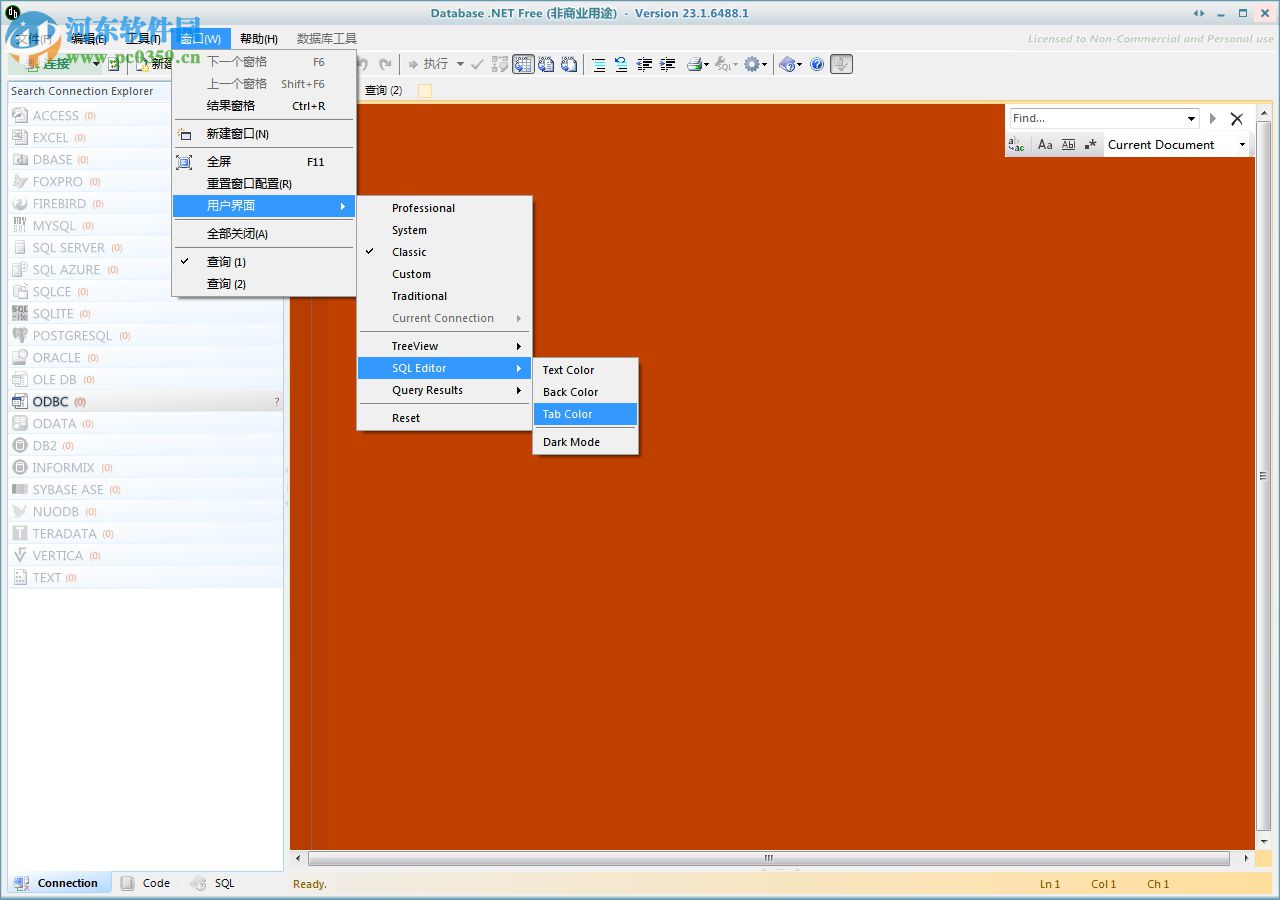Toggle regular expression (.*) option in find panel
The width and height of the screenshot is (1280, 900).
pos(1090,145)
